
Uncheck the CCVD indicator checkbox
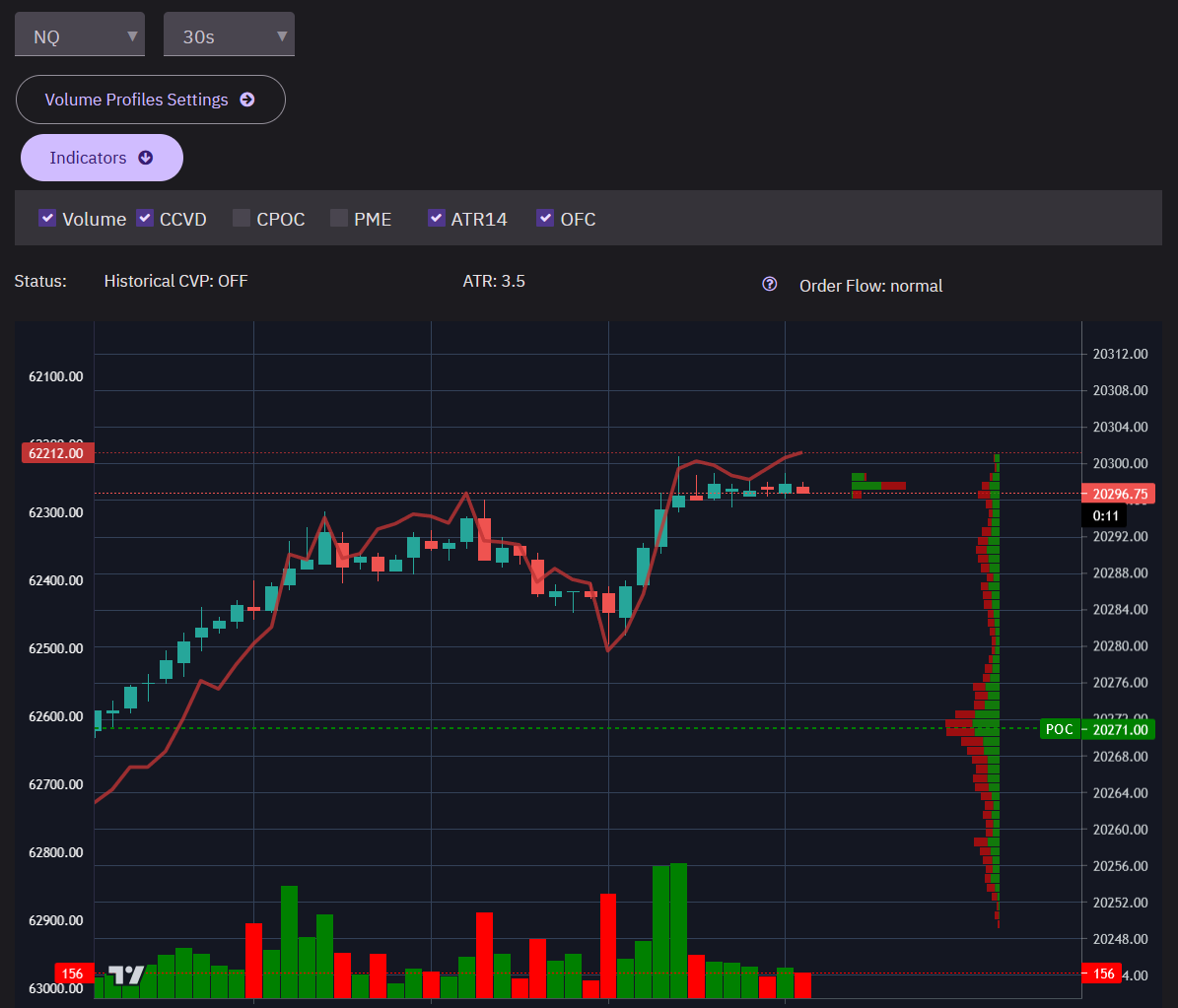[x=145, y=218]
